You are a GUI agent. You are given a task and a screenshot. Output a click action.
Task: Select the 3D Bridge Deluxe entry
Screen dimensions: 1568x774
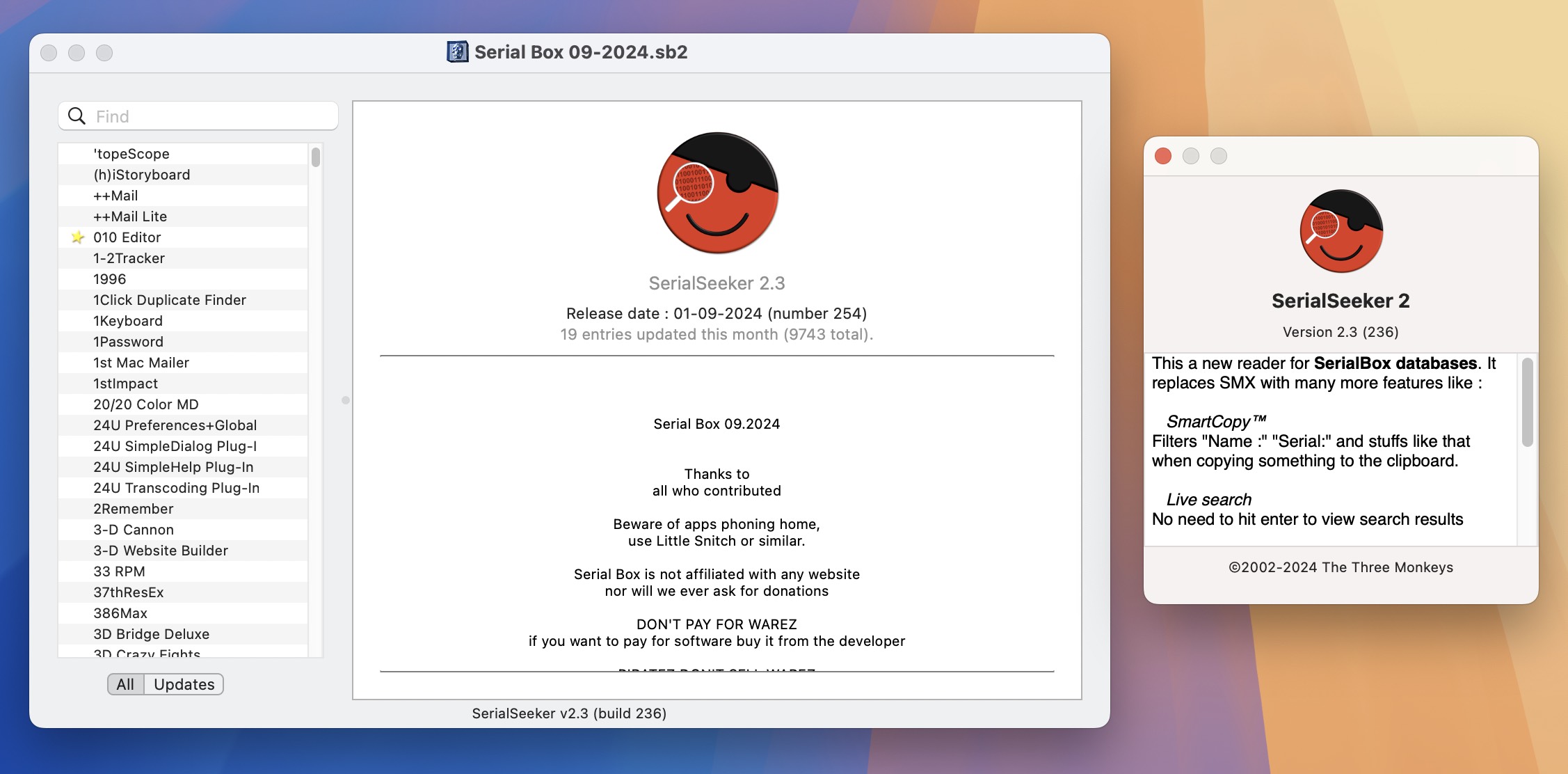(184, 634)
